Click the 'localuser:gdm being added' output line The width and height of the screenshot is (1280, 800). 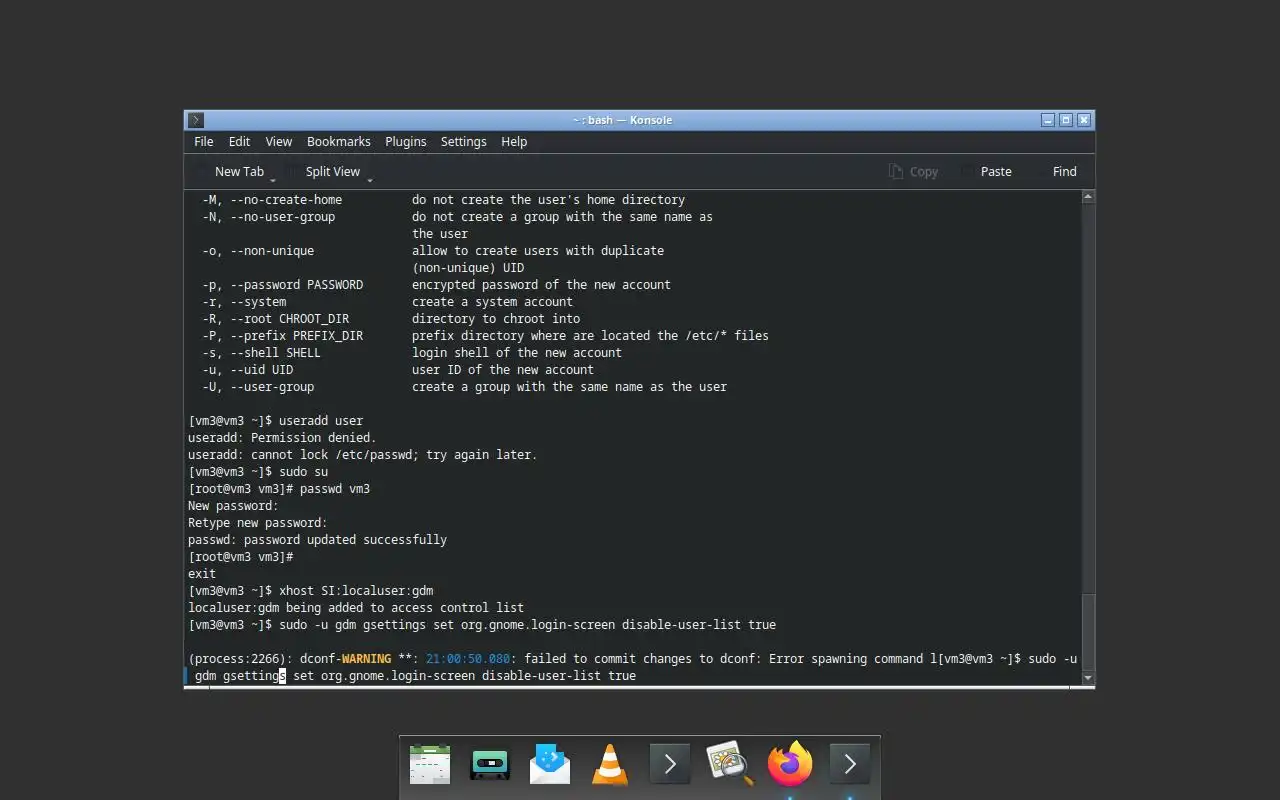356,608
